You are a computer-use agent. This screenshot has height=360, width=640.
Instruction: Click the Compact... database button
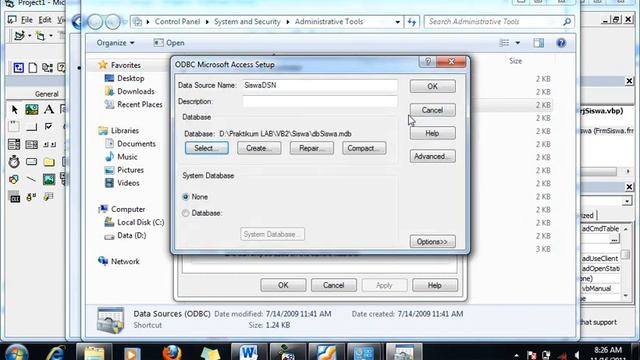coord(364,148)
